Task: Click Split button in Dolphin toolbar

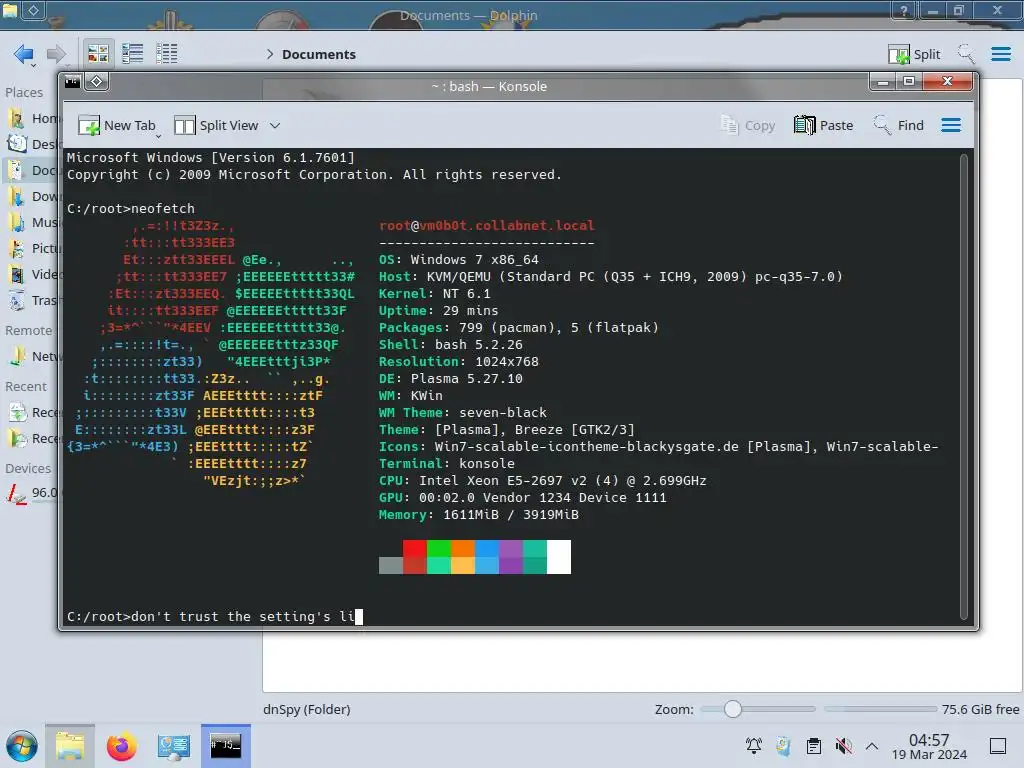Action: [914, 54]
